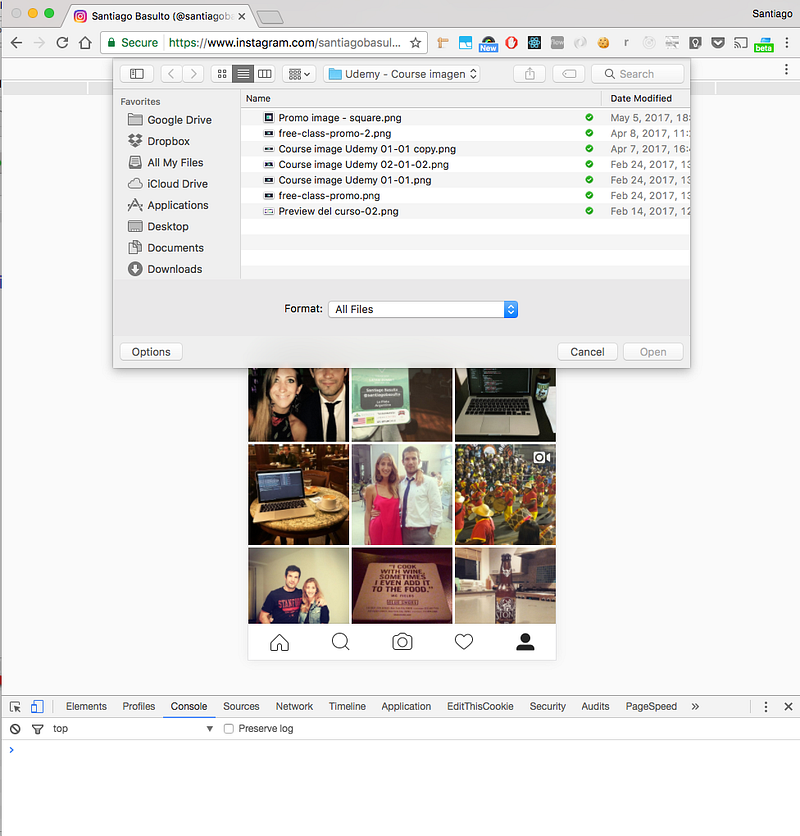Enable the Preserve log checkbox

(229, 729)
